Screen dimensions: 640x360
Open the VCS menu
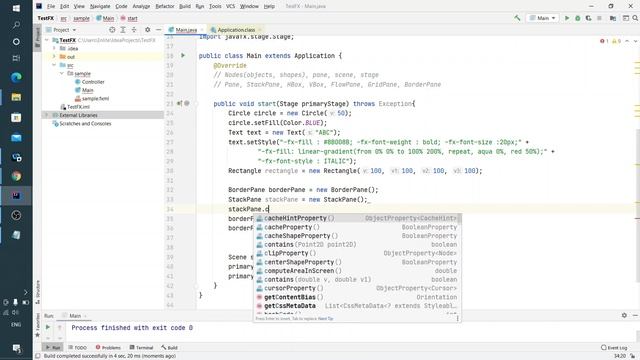coord(230,6)
